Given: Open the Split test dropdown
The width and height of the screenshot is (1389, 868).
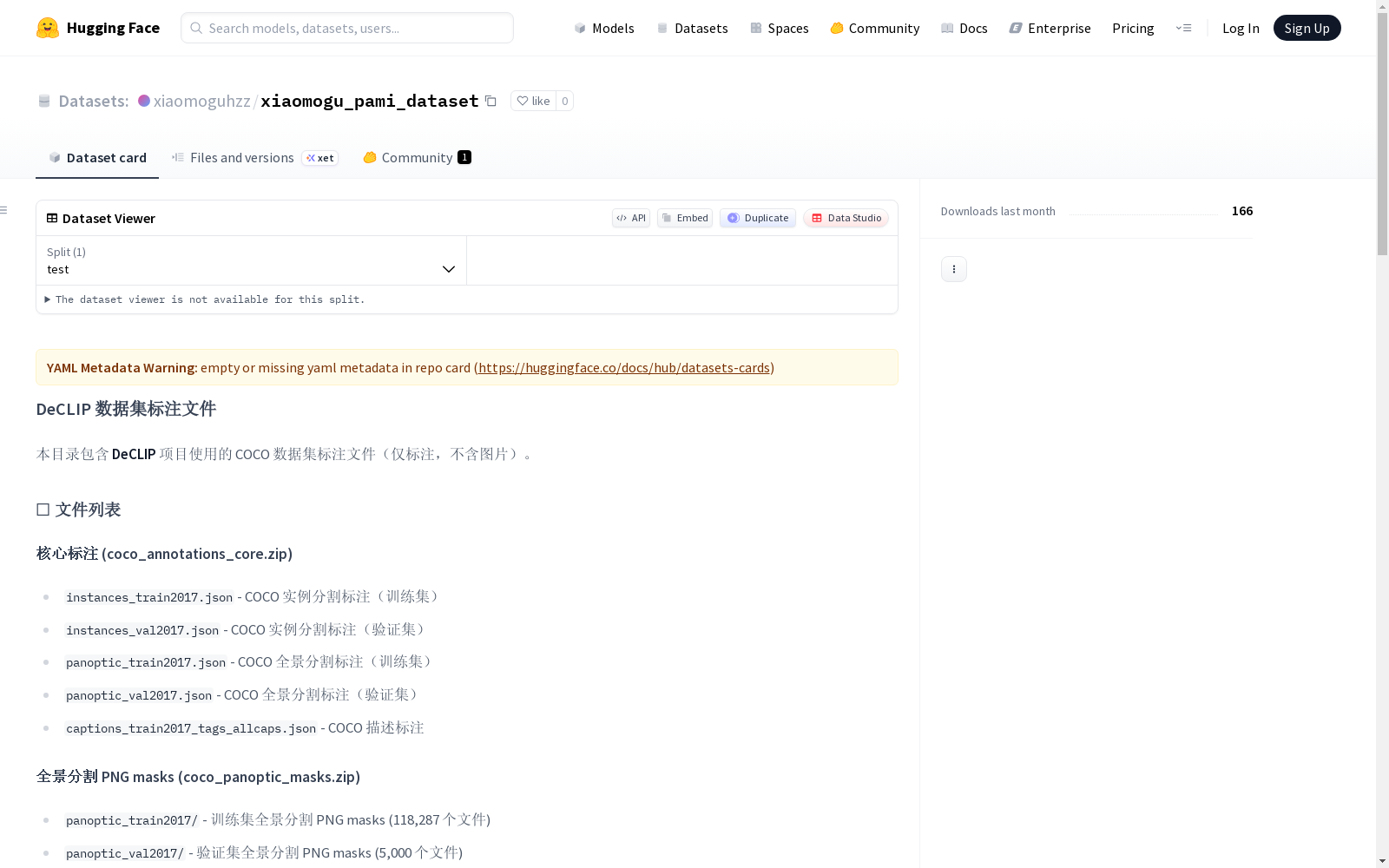Looking at the screenshot, I should point(252,260).
